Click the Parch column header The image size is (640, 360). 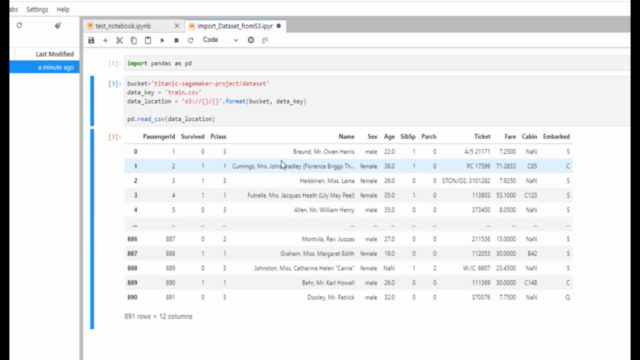429,137
